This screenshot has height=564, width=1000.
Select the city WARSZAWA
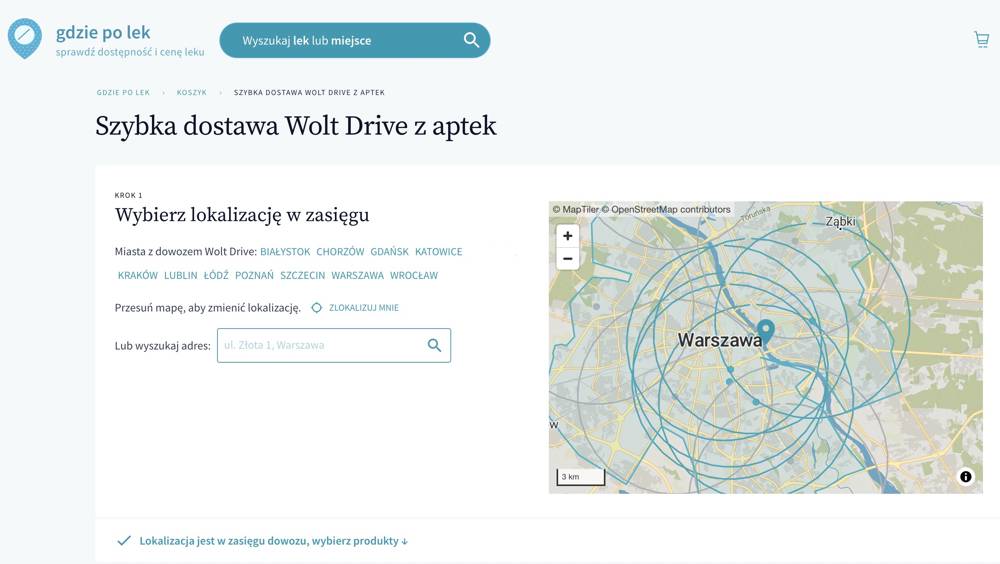point(358,276)
